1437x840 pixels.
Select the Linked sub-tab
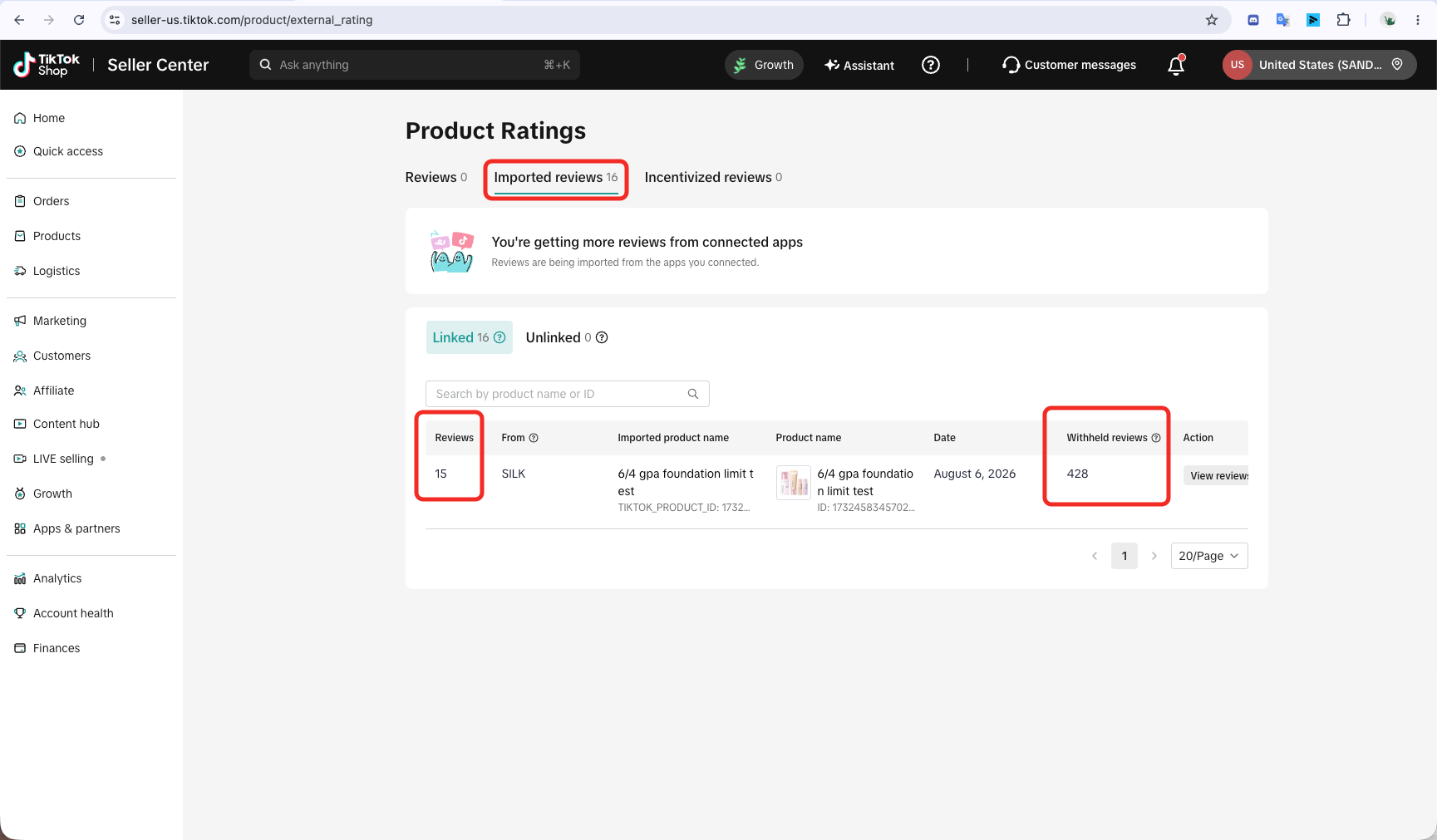[470, 337]
